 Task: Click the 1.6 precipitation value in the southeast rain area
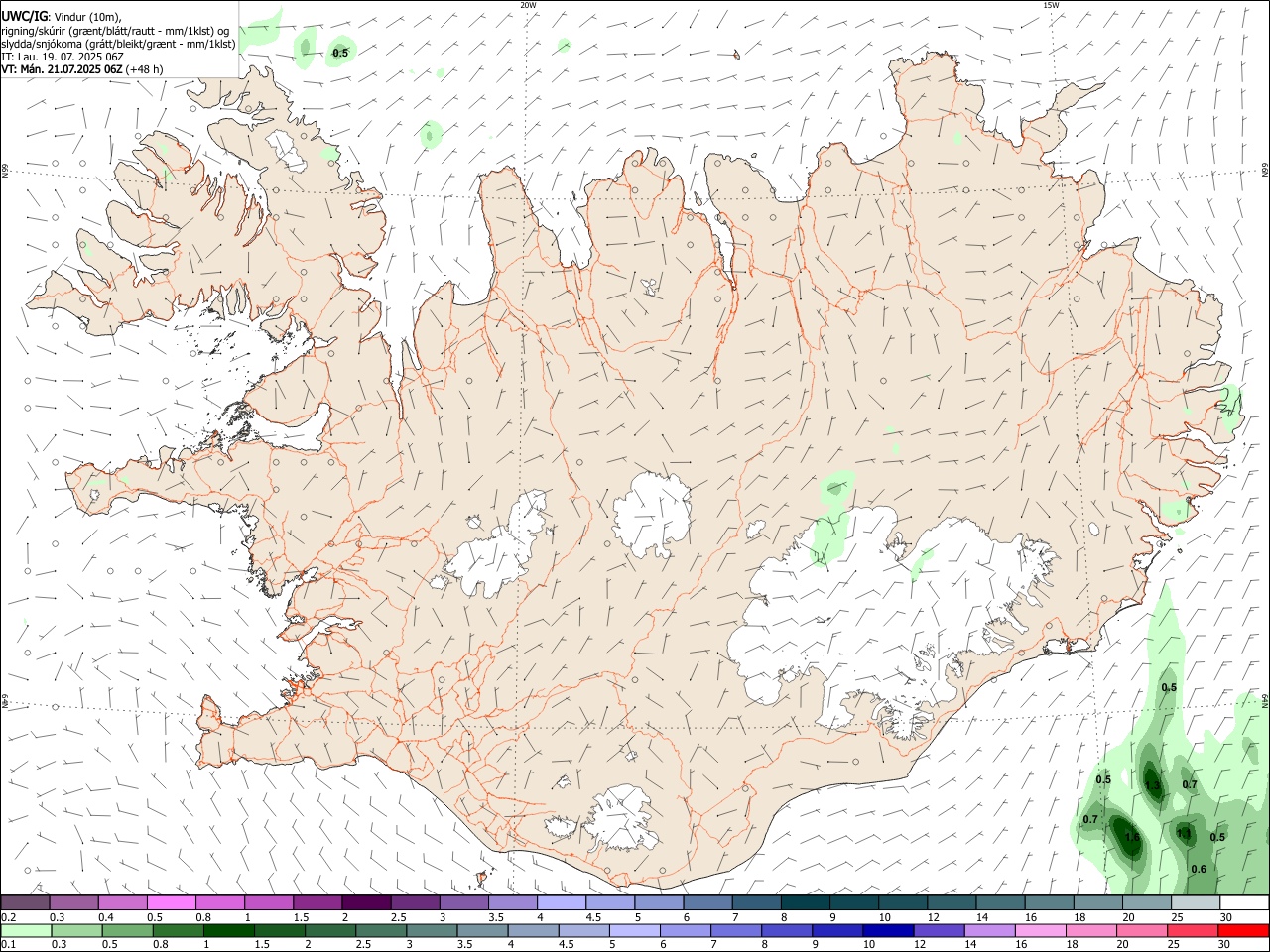1132,838
